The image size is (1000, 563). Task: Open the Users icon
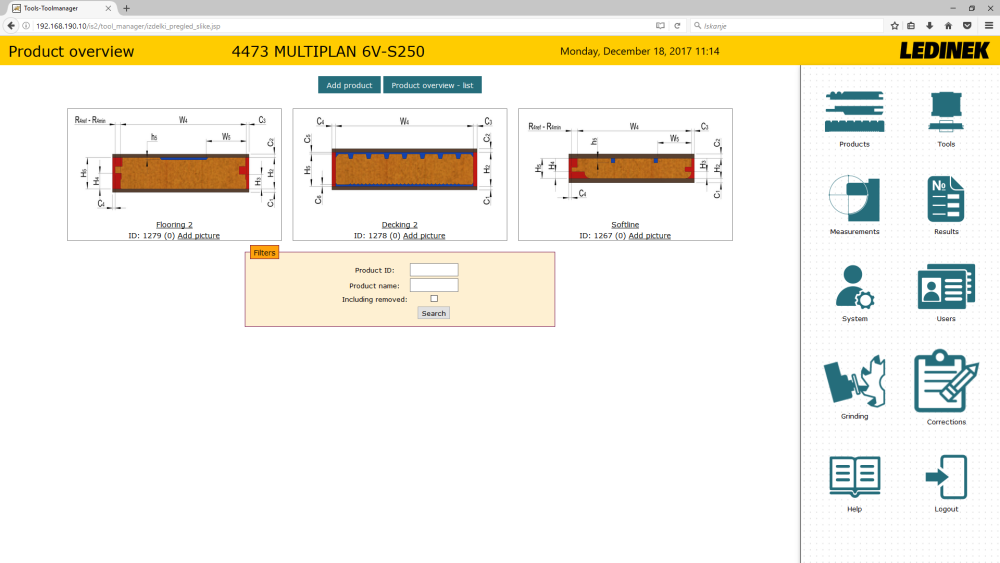tap(946, 286)
